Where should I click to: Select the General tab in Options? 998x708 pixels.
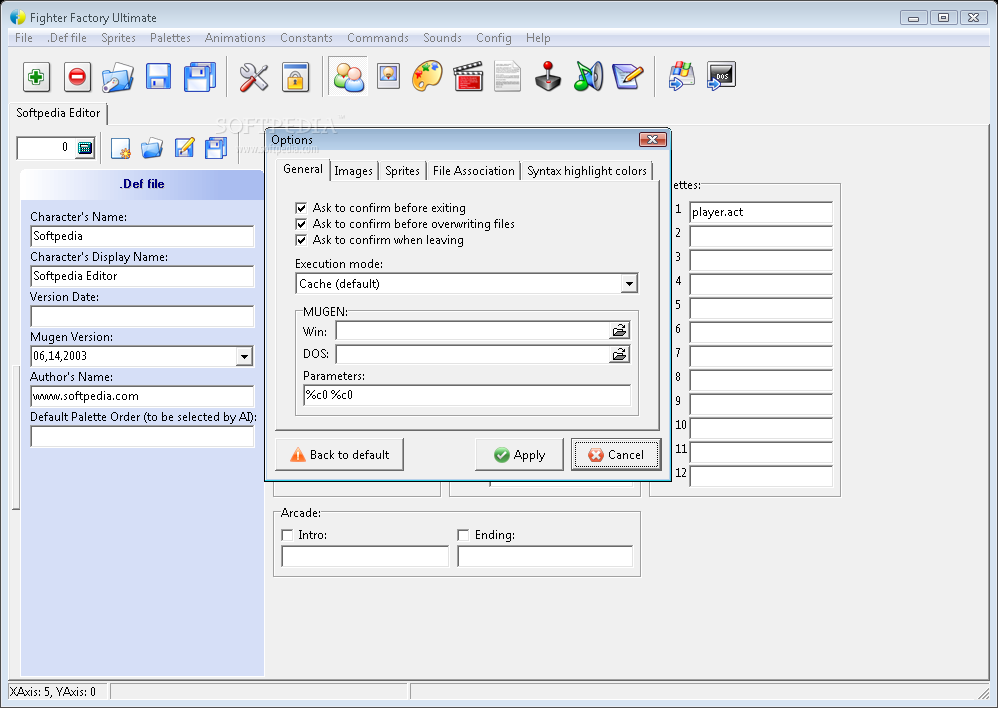(x=303, y=169)
